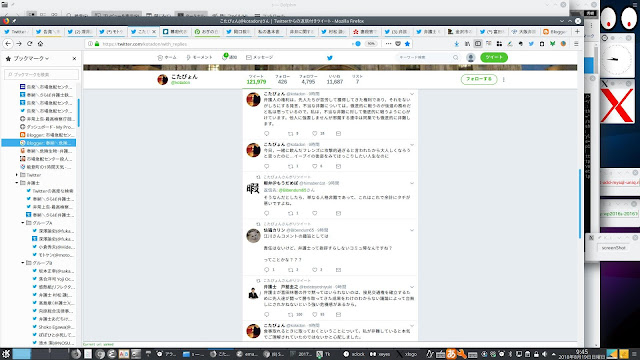Like the tweet with 93 likes
The image size is (640, 360).
[315, 314]
